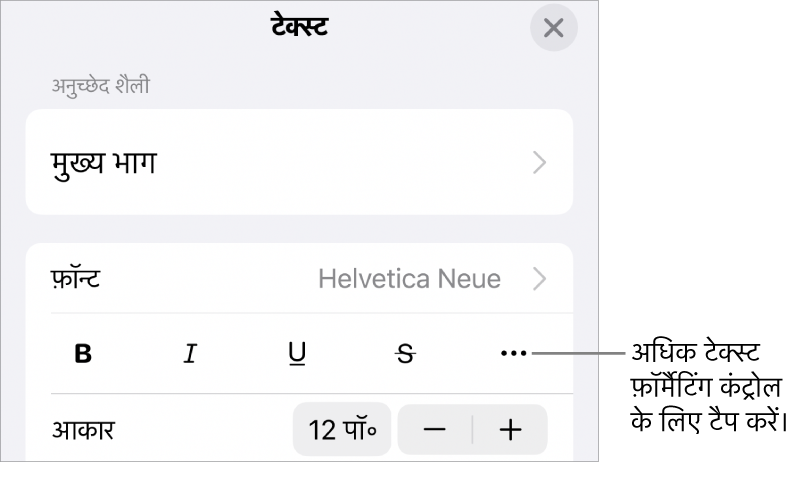Click the आकार size label
Image resolution: width=795 pixels, height=479 pixels.
click(83, 431)
